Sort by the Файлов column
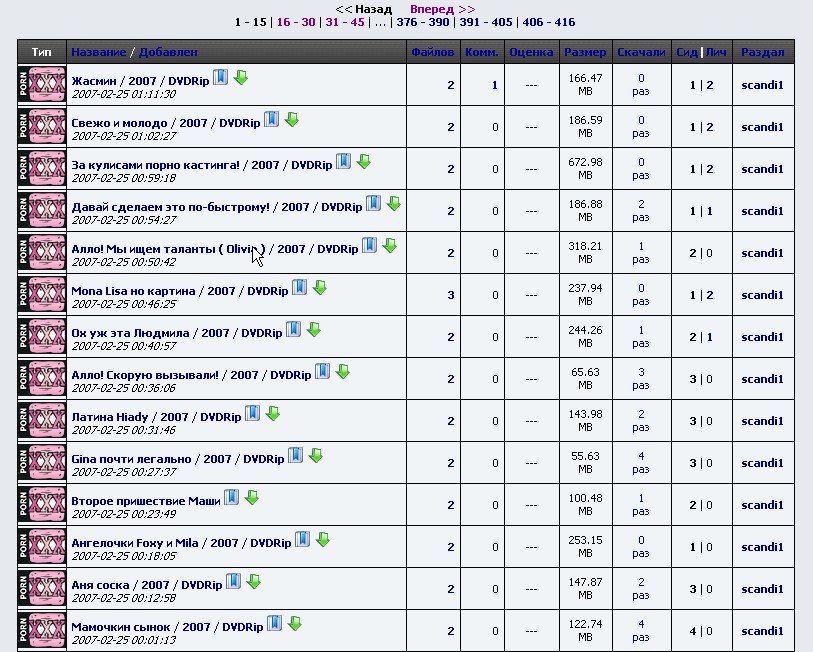 point(432,52)
